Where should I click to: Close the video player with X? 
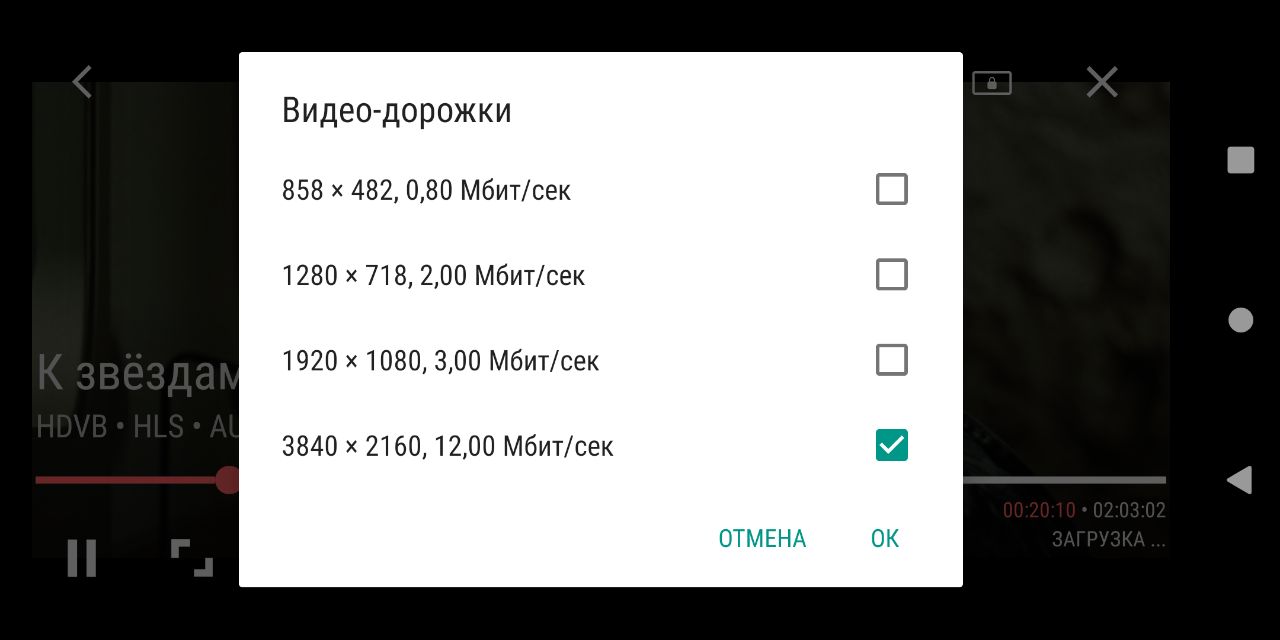point(1101,82)
